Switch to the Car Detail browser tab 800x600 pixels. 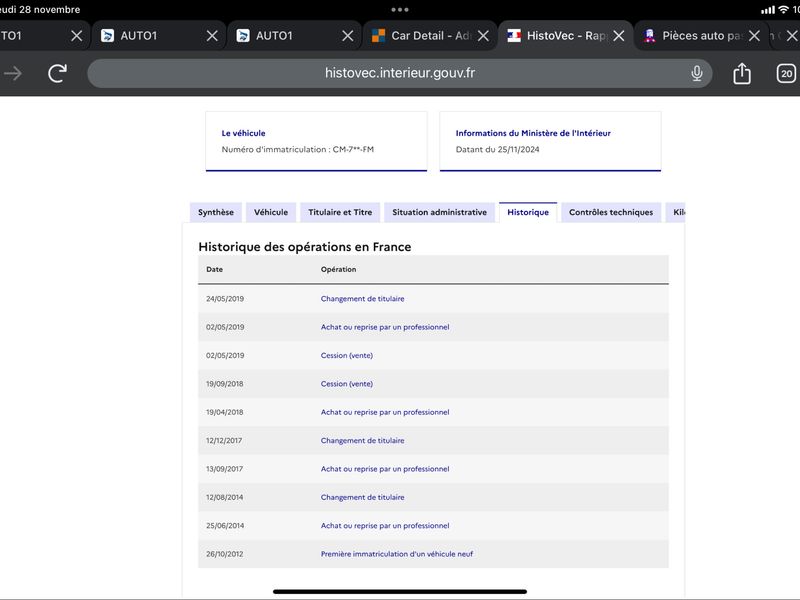pos(430,36)
